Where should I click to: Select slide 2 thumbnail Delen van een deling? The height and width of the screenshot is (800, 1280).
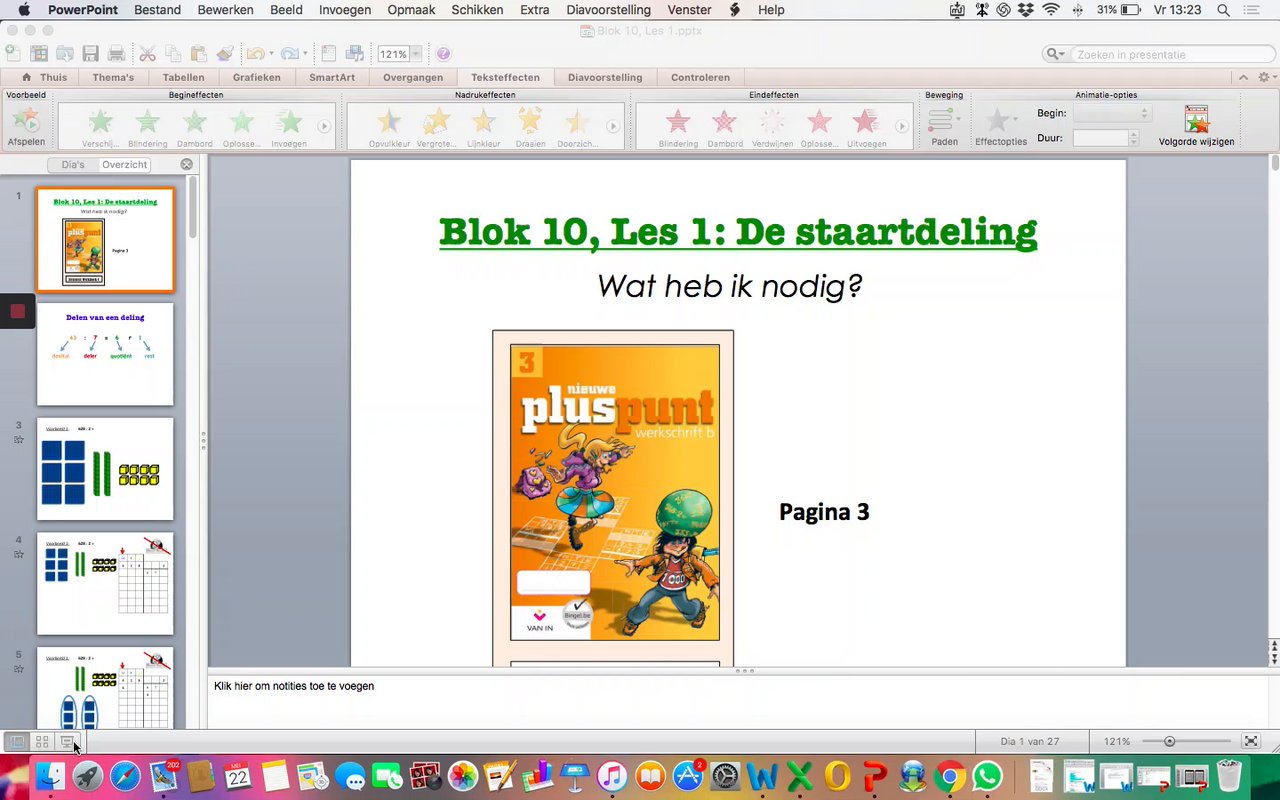pos(105,354)
